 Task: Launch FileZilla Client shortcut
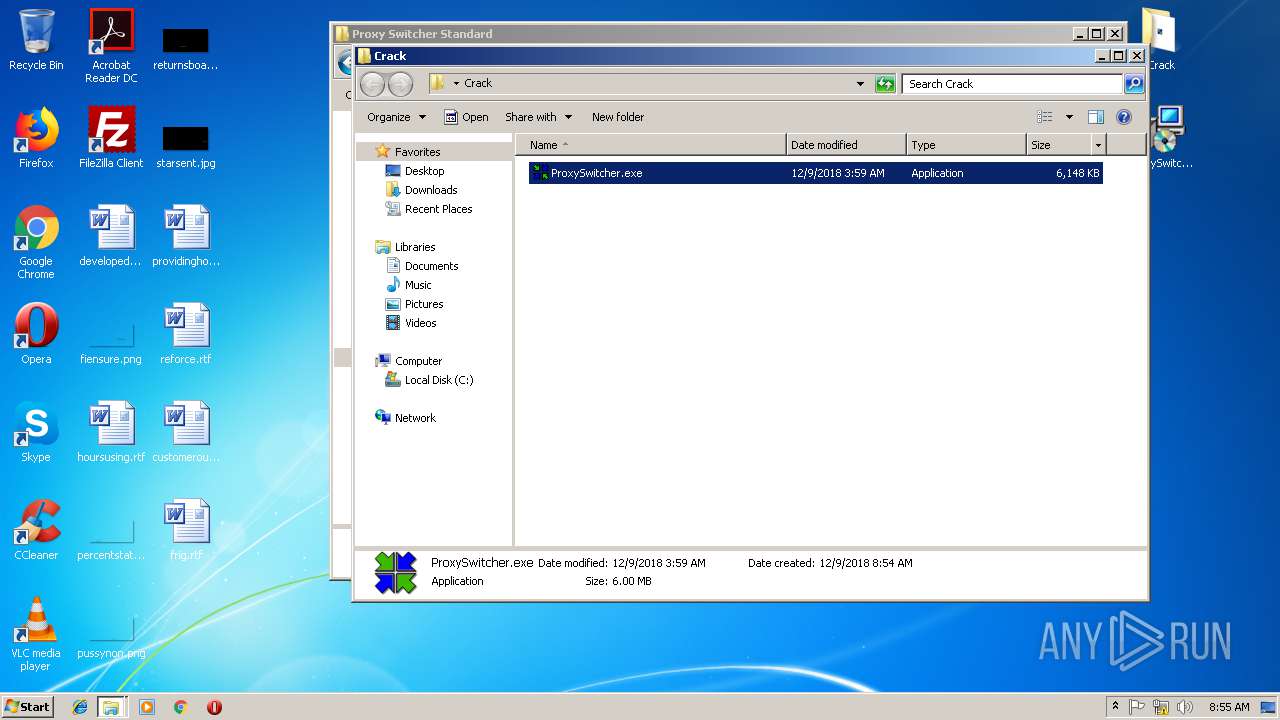tap(111, 138)
